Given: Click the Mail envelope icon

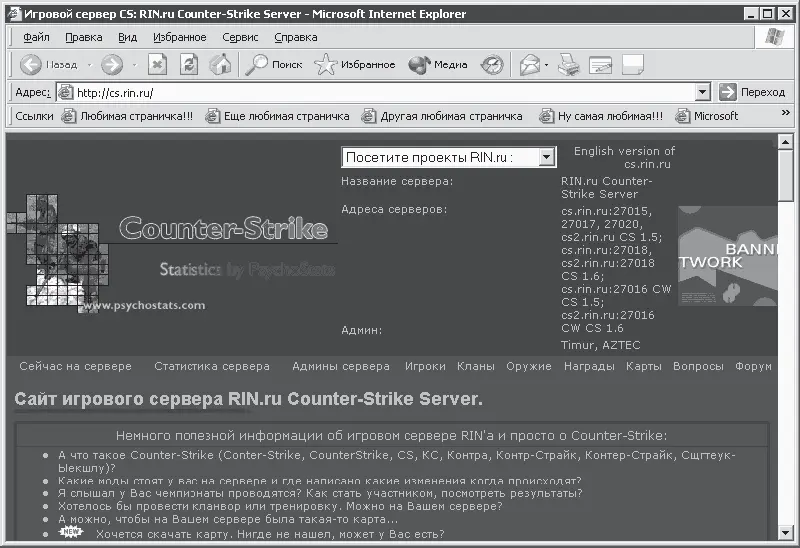Looking at the screenshot, I should point(530,65).
